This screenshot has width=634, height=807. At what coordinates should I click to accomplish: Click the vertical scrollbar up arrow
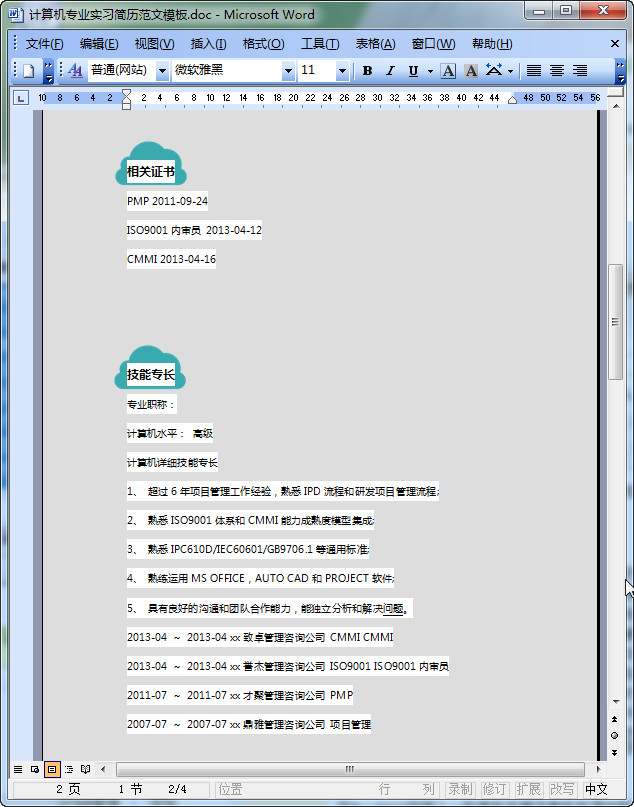615,106
